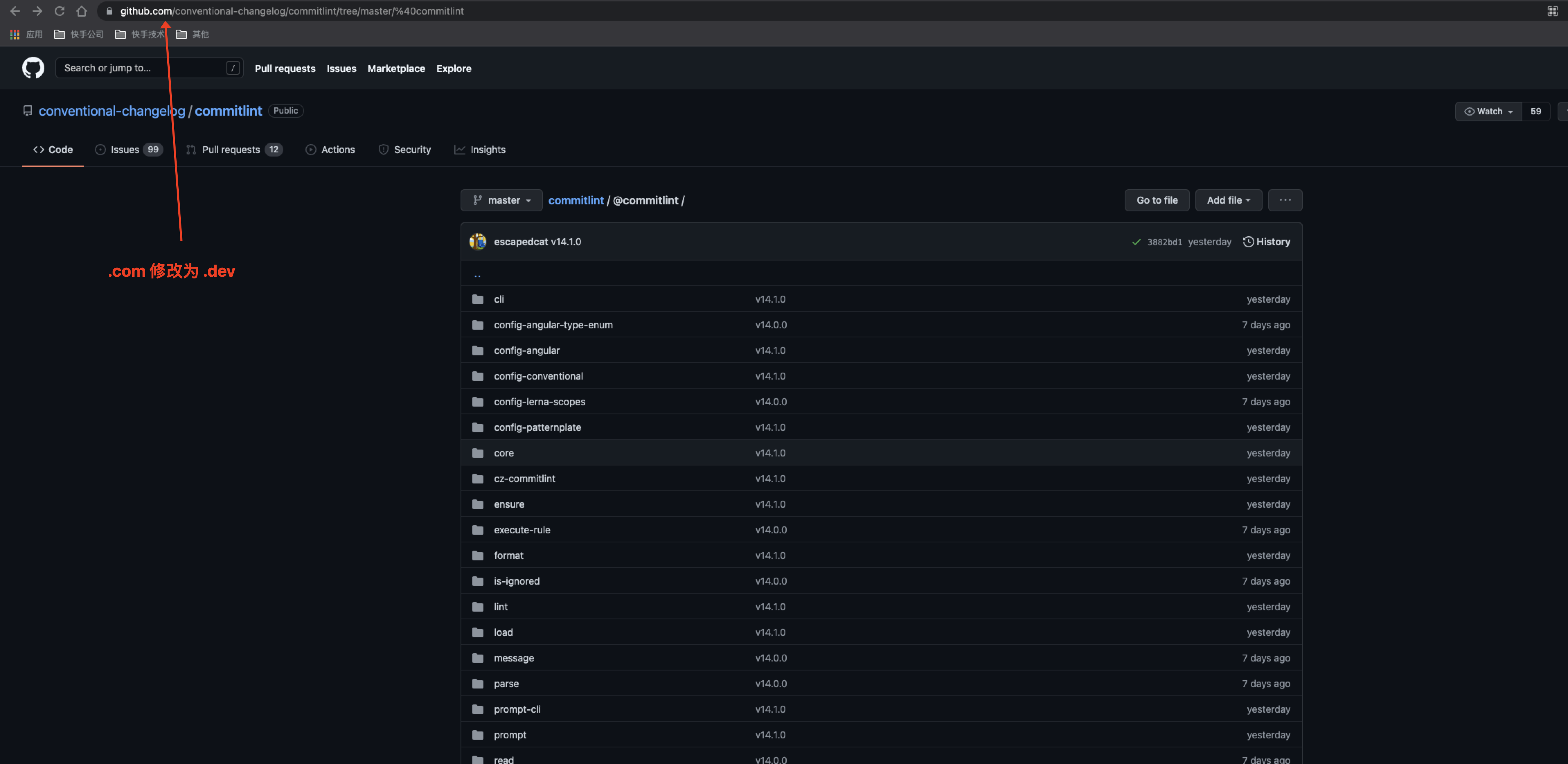Image resolution: width=1568 pixels, height=764 pixels.
Task: Click the browser home icon
Action: pos(81,11)
